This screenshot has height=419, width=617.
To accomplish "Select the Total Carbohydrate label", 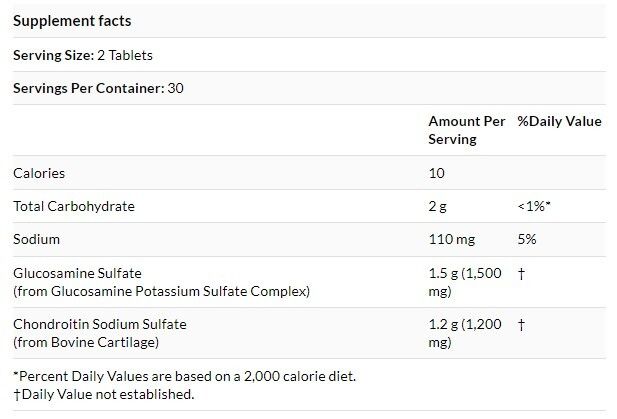I will [x=74, y=206].
